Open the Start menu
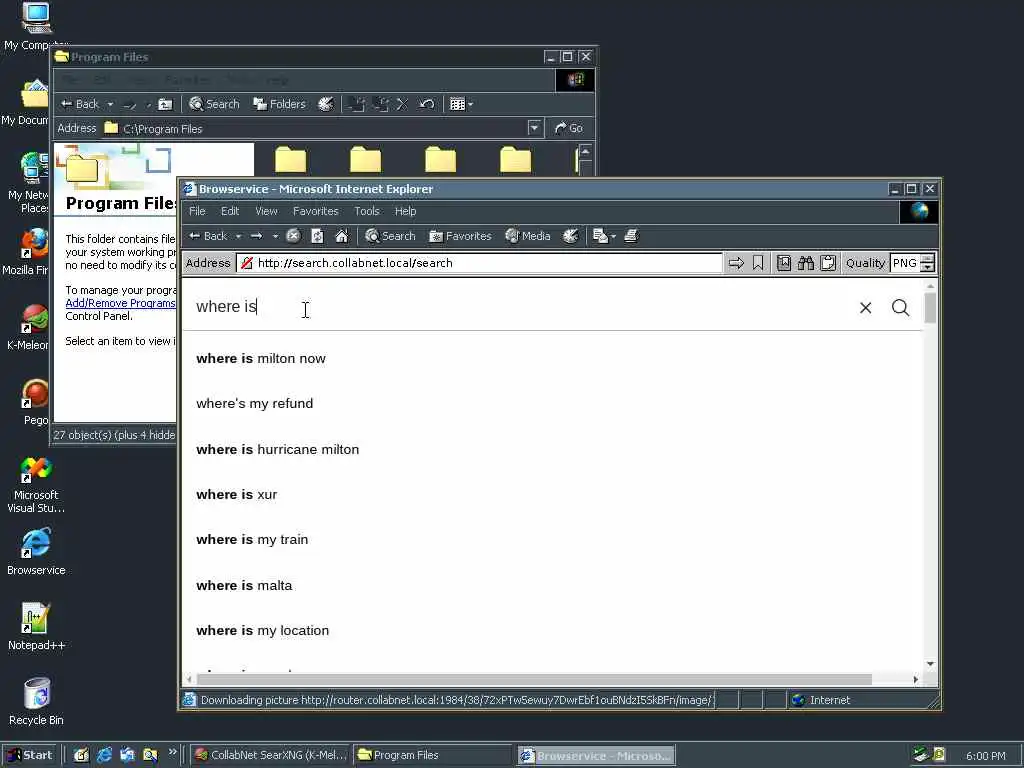Screen dimensions: 1024x768 pos(30,755)
